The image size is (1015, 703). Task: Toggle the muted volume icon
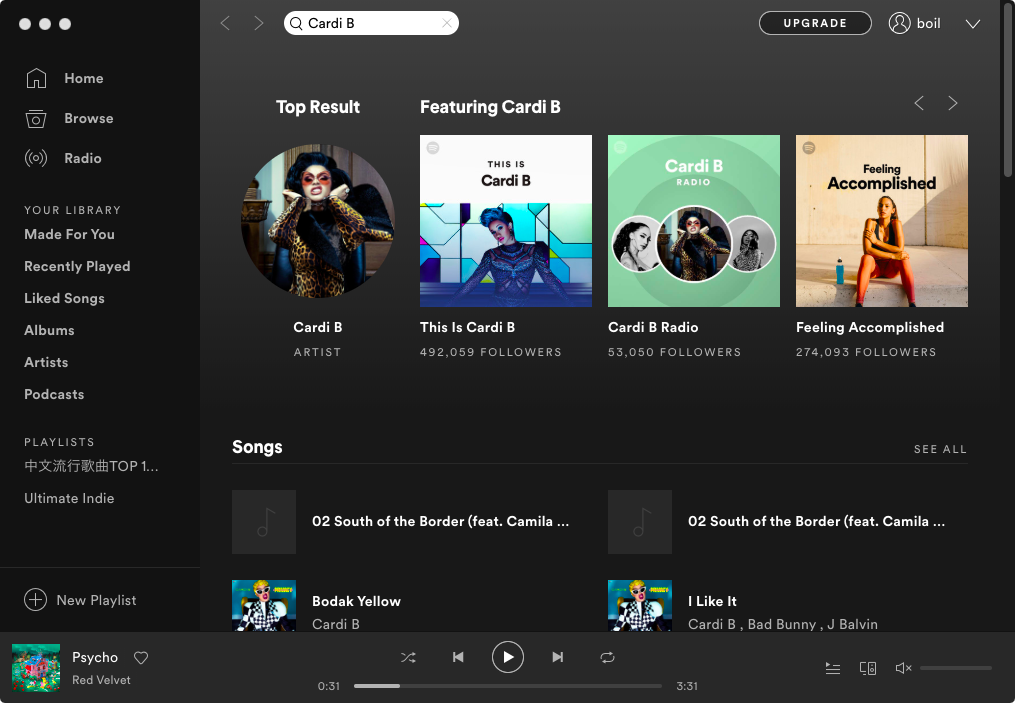[903, 668]
